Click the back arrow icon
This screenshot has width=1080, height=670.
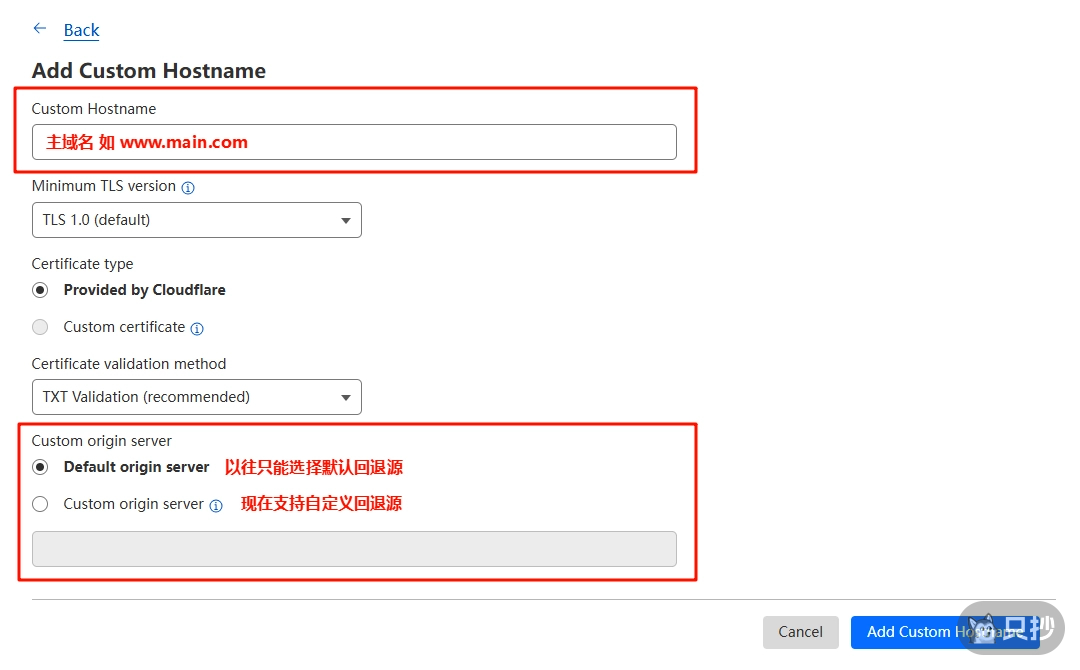pyautogui.click(x=40, y=29)
